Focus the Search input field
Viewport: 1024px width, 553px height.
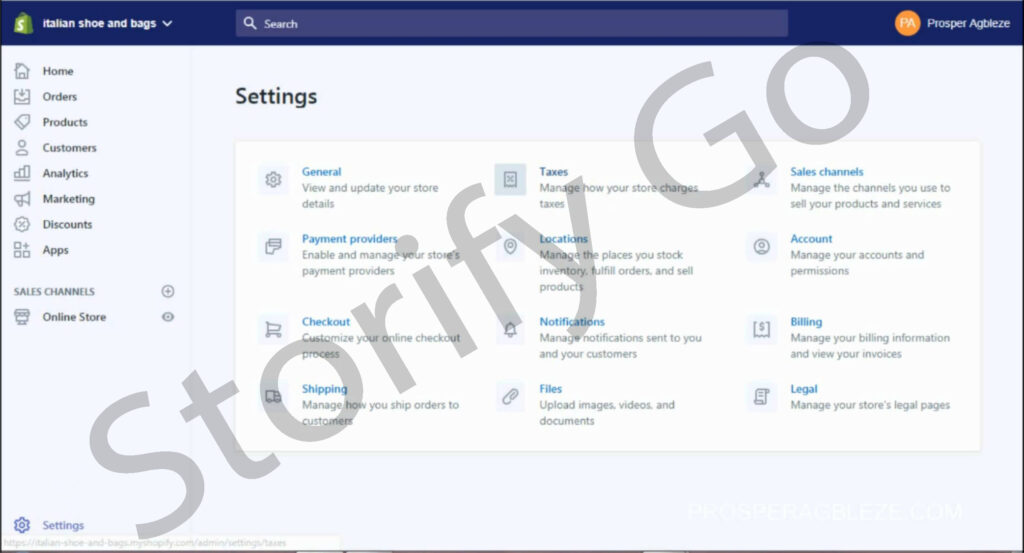pos(511,24)
